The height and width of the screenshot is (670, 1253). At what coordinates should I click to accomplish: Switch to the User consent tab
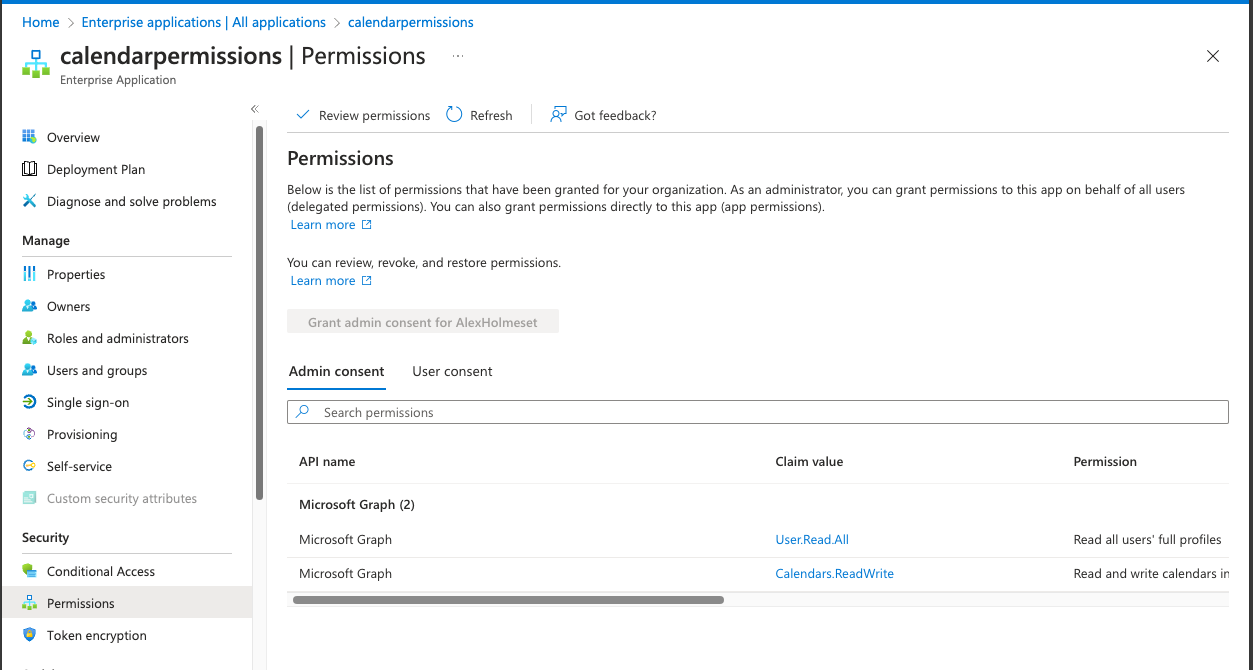click(x=452, y=371)
